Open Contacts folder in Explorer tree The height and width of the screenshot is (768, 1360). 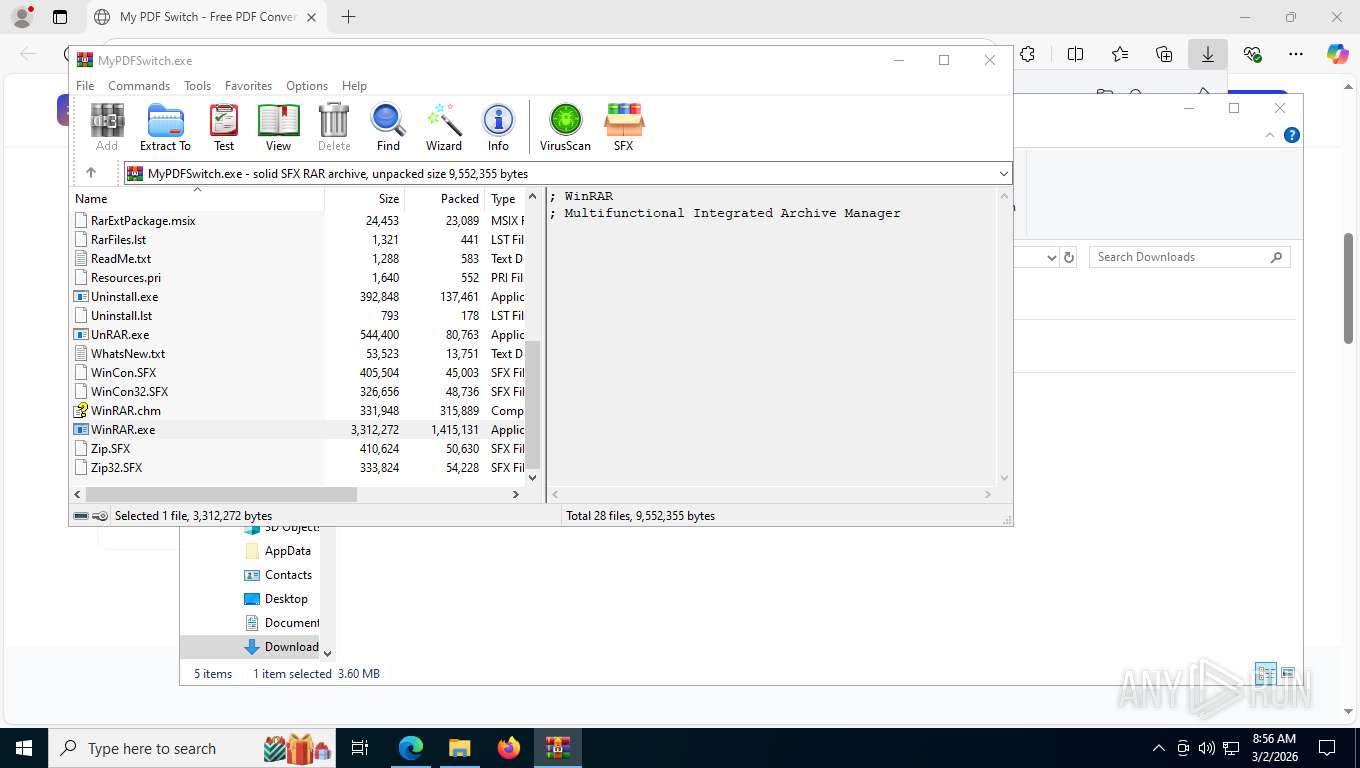(278, 575)
